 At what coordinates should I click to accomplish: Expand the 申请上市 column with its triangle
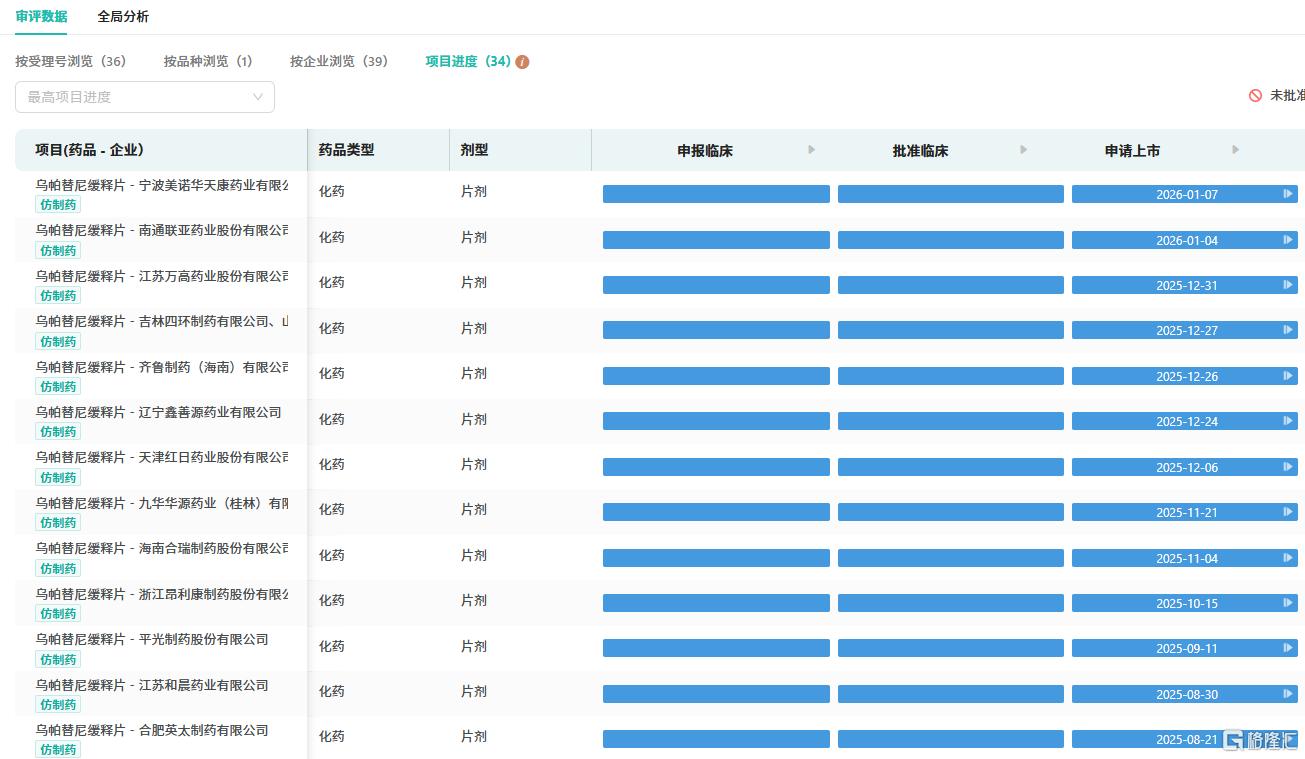(x=1235, y=150)
